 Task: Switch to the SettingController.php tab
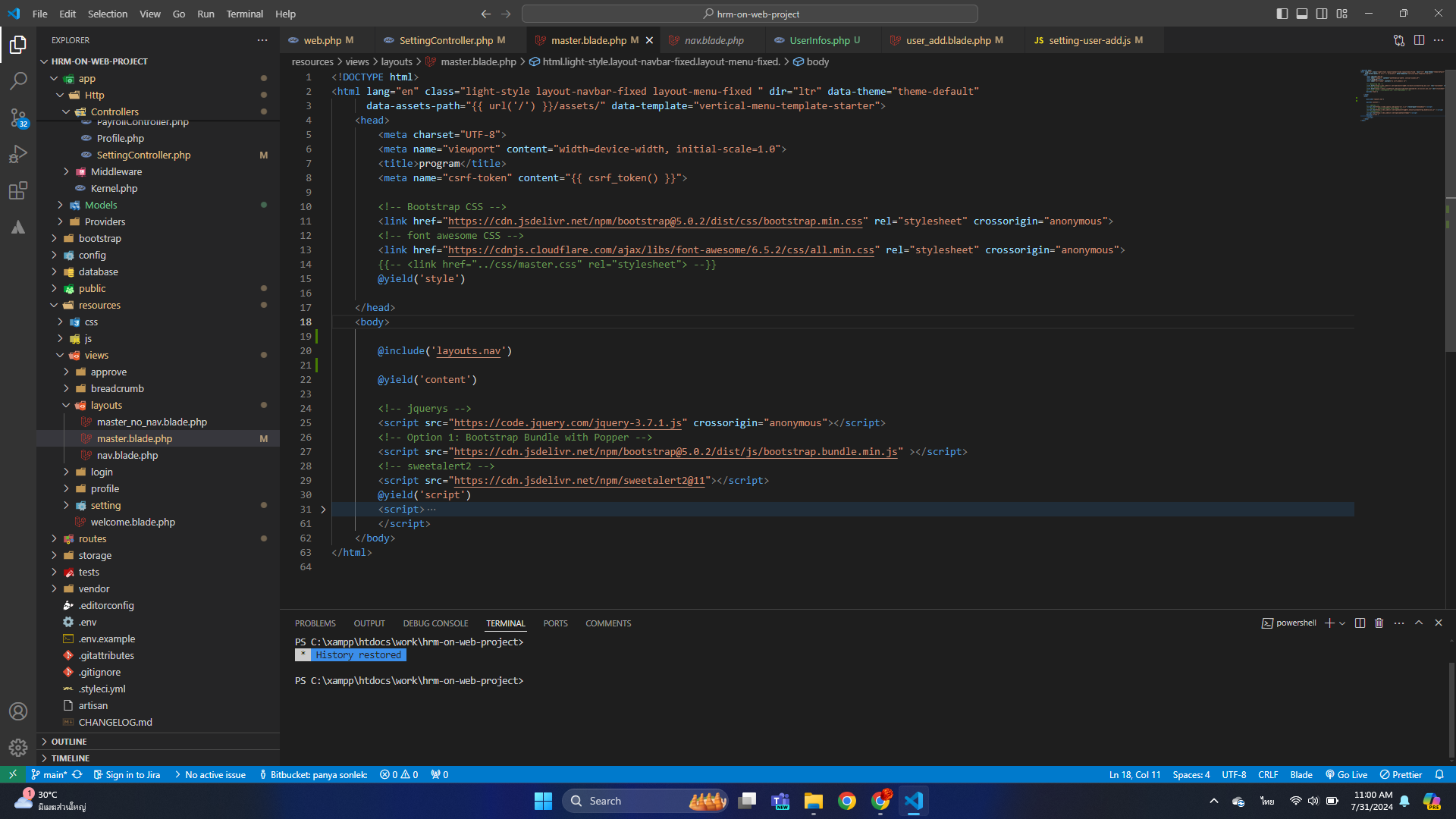tap(446, 40)
